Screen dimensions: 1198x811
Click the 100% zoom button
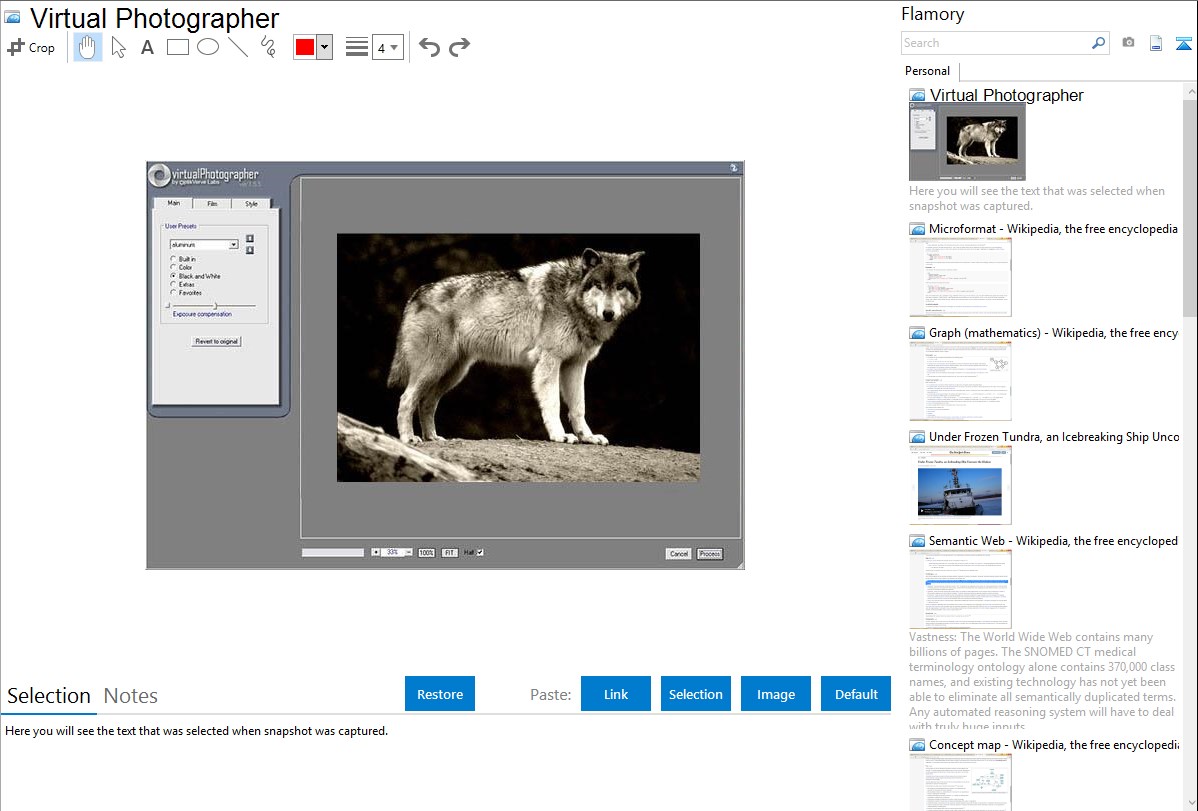click(426, 553)
